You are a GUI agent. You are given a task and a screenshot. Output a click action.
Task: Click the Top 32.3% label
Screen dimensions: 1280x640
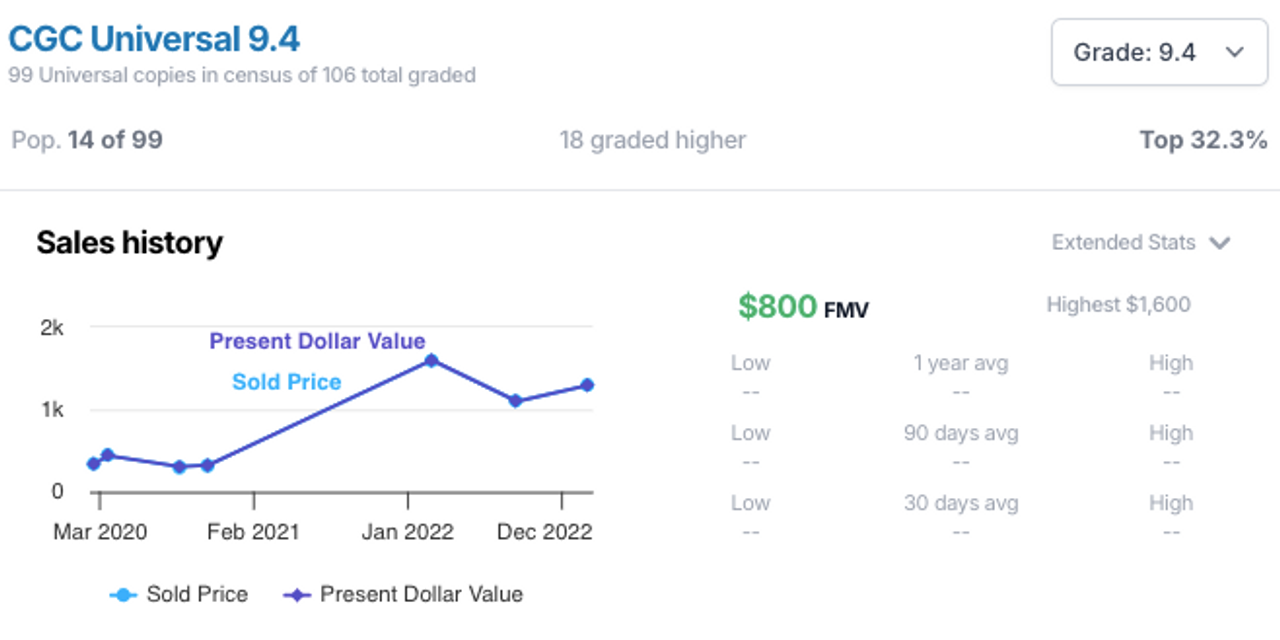pos(1203,140)
